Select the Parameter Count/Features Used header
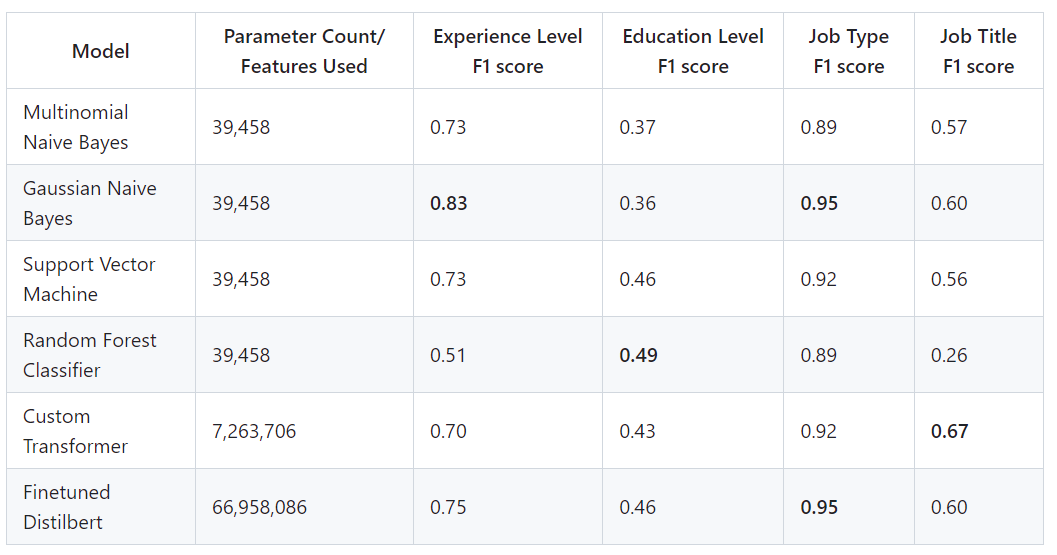 304,51
